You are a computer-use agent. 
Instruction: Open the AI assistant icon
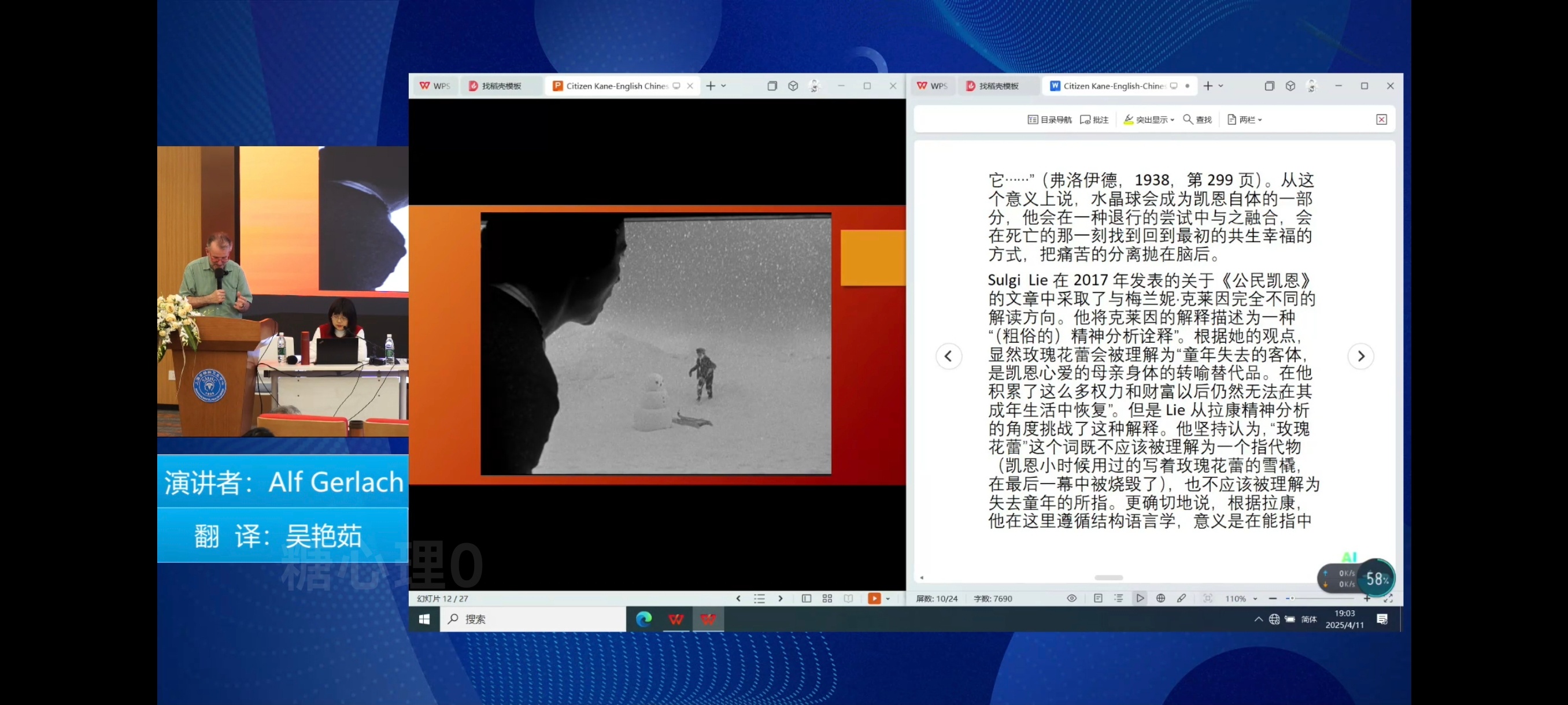1349,556
